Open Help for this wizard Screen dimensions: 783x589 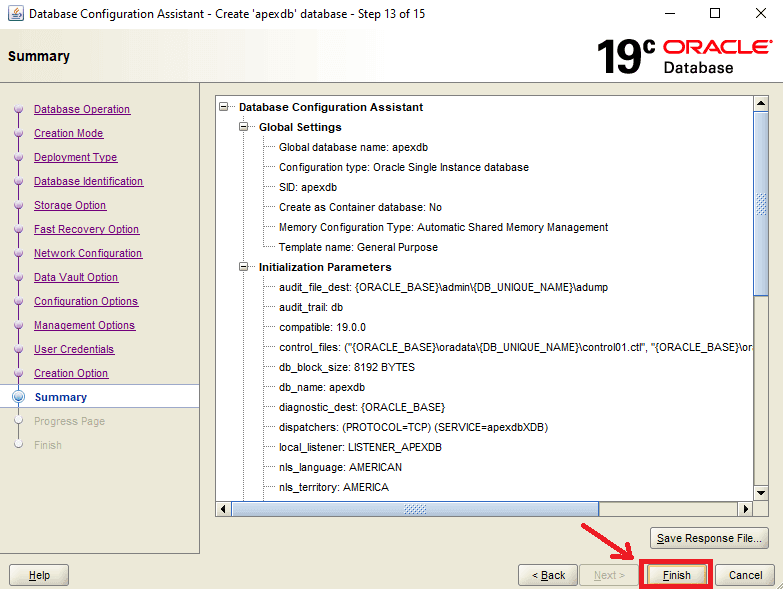[x=39, y=575]
